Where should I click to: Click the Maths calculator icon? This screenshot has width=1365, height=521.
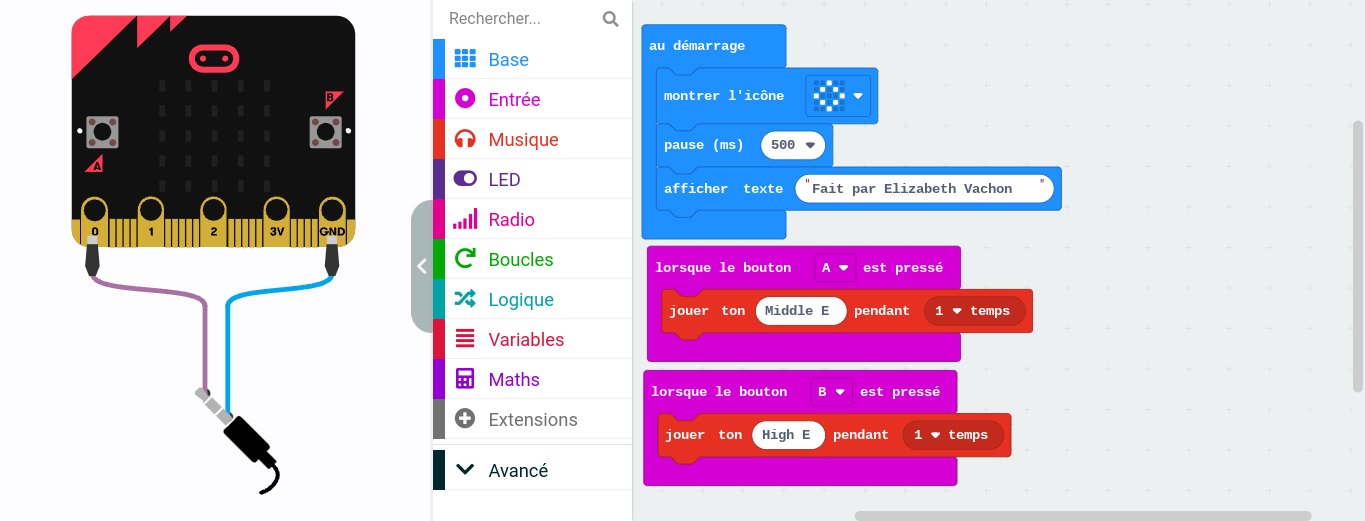tap(465, 379)
